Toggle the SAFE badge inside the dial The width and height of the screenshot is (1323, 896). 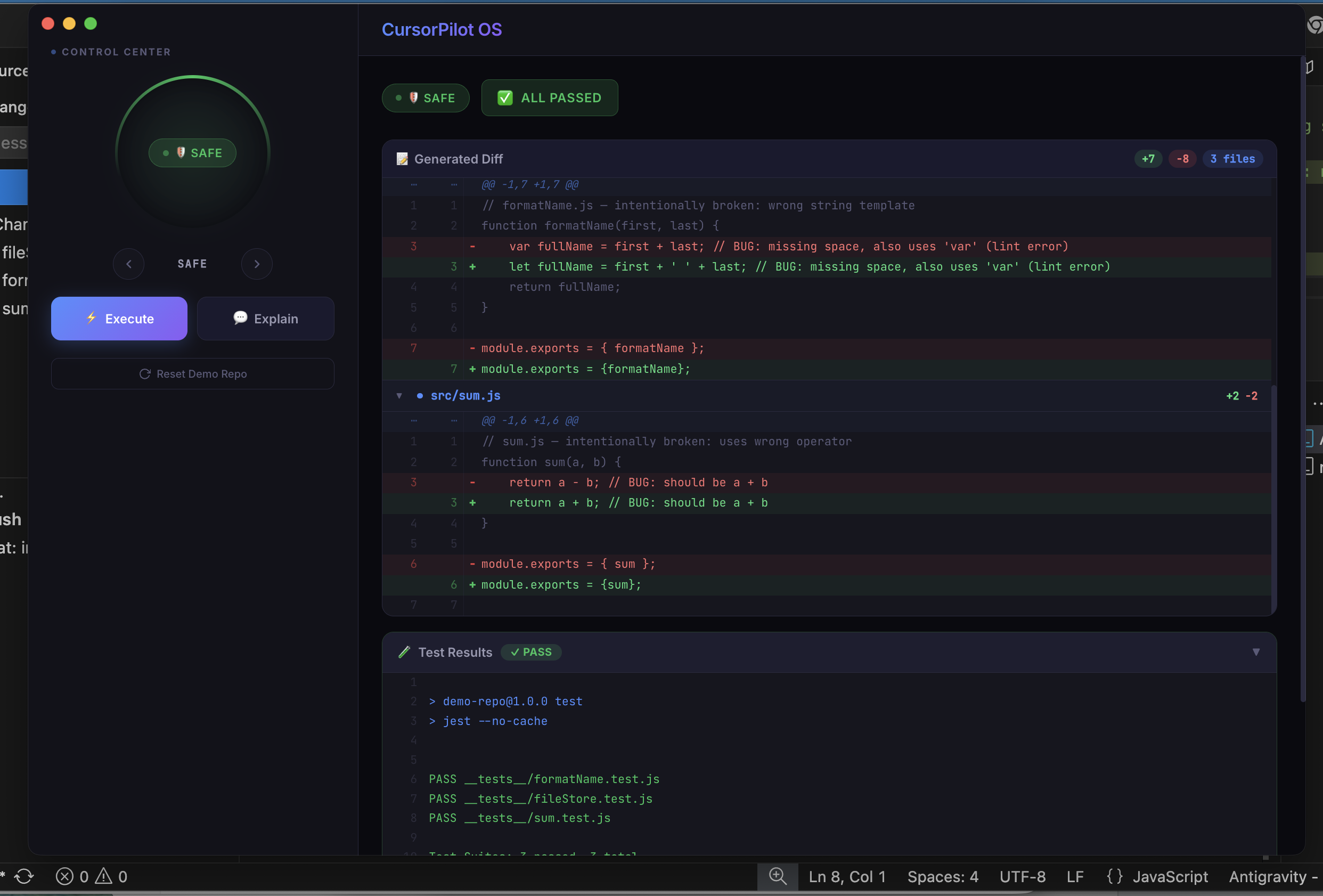coord(192,152)
